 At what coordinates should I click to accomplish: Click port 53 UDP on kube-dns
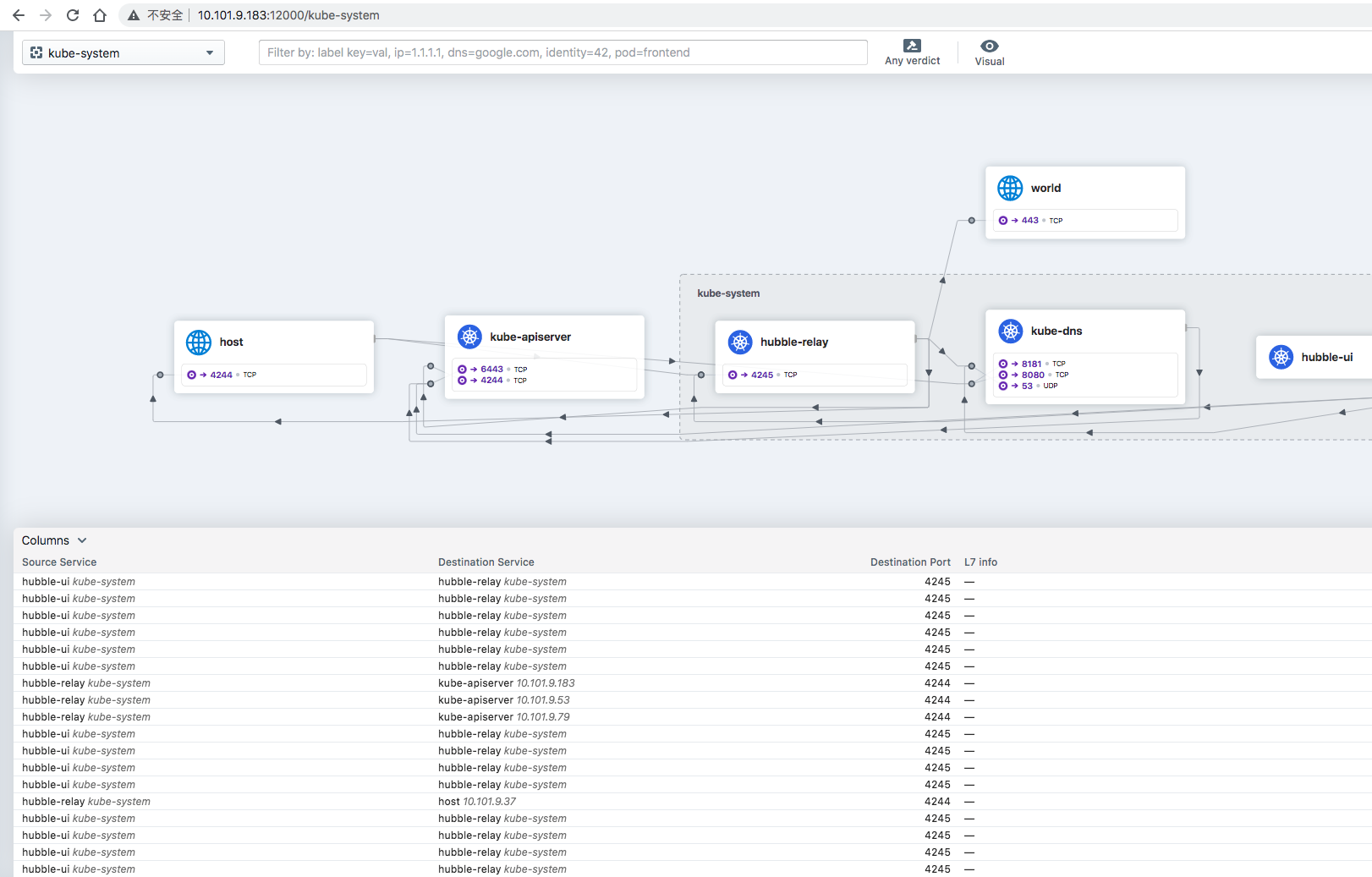coord(1028,386)
